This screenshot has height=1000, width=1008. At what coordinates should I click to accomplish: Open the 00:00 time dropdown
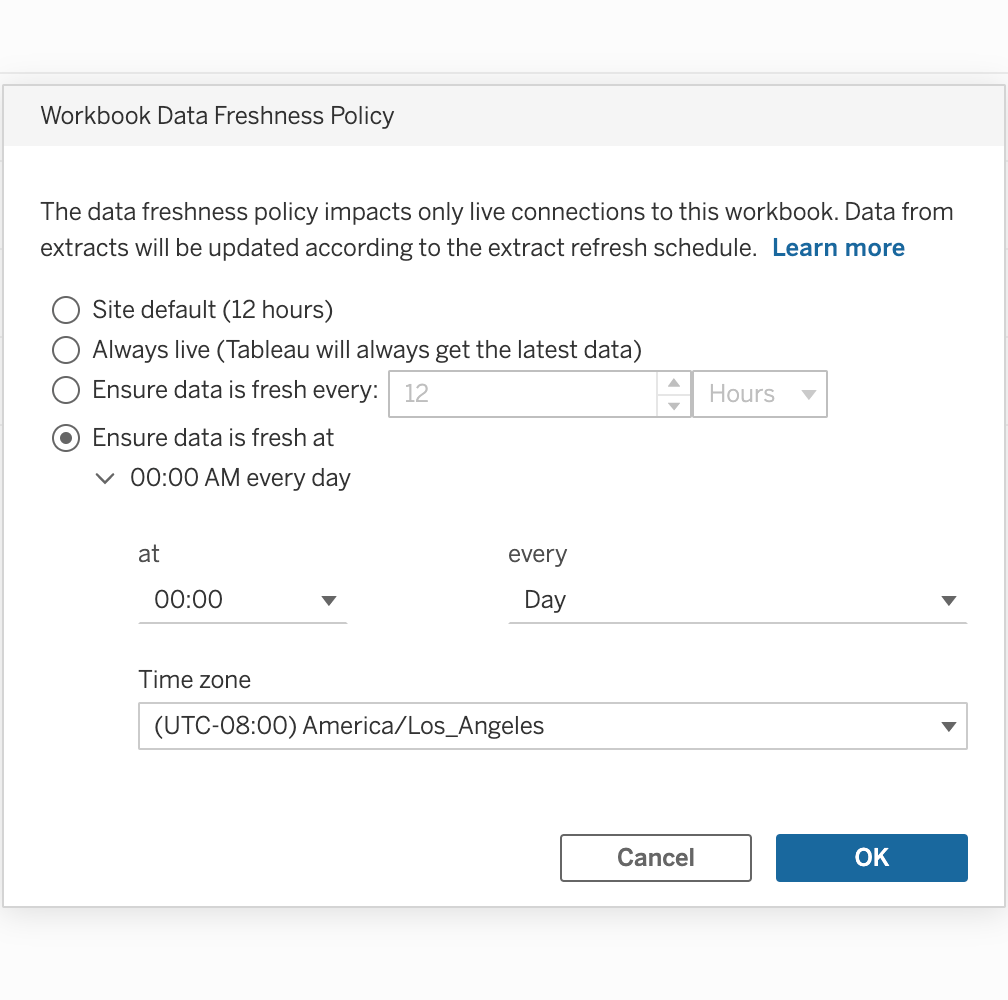pyautogui.click(x=241, y=600)
